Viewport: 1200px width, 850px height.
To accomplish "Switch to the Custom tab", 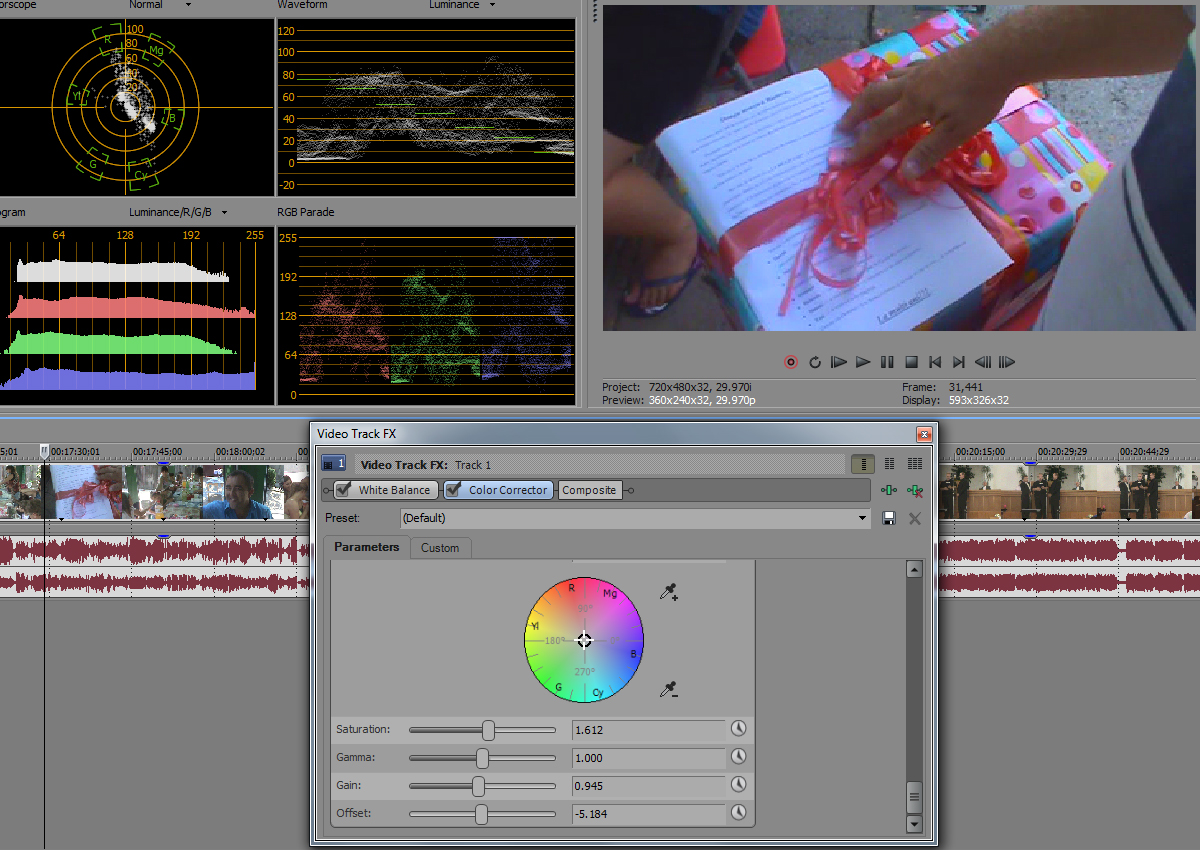I will click(440, 548).
